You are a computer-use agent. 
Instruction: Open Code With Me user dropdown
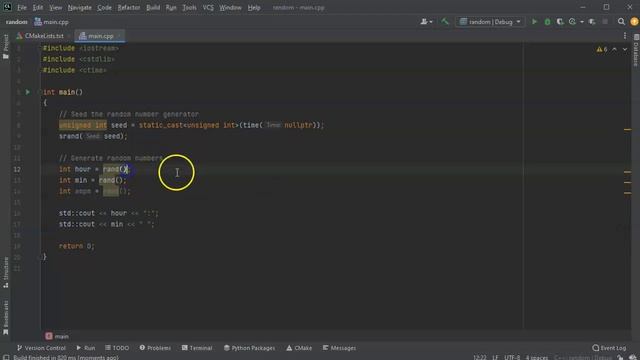(427, 22)
